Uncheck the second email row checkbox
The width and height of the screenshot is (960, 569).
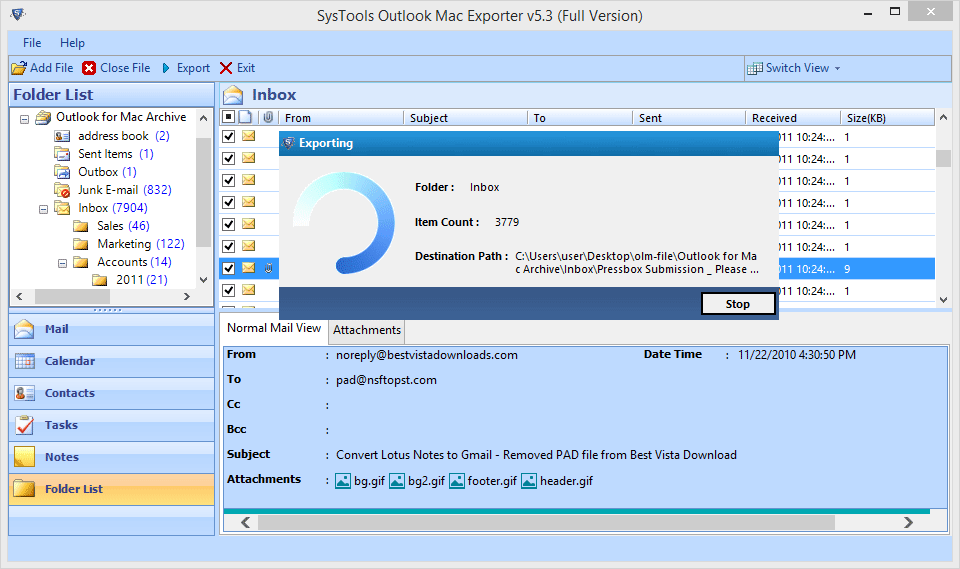coord(228,158)
